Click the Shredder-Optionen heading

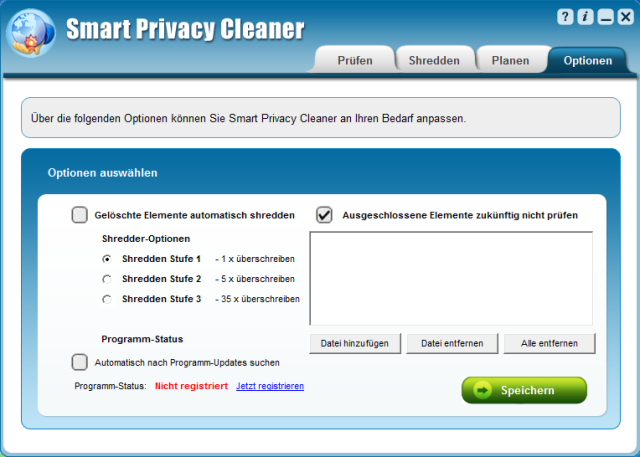pyautogui.click(x=146, y=239)
